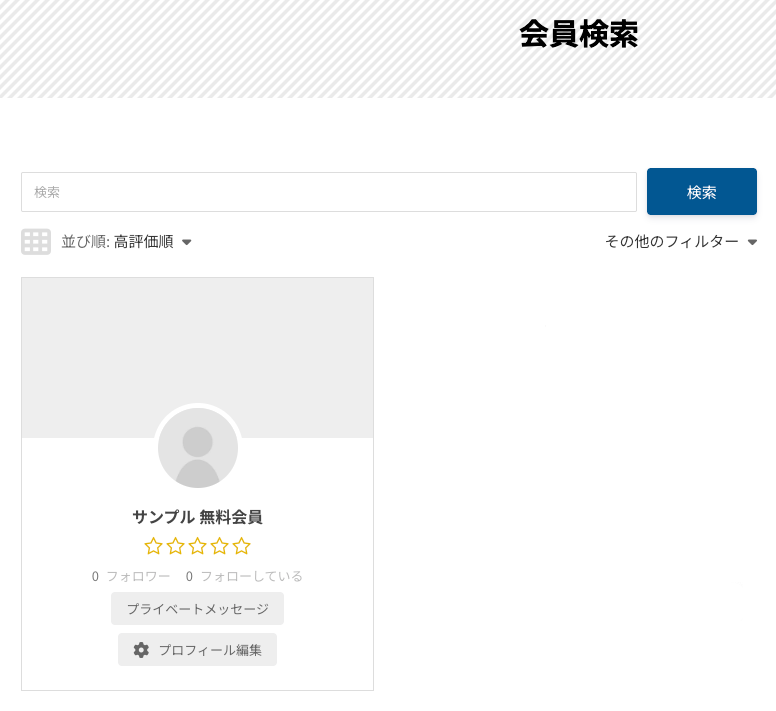This screenshot has width=776, height=711.
Task: Click the first rating star
Action: click(153, 546)
